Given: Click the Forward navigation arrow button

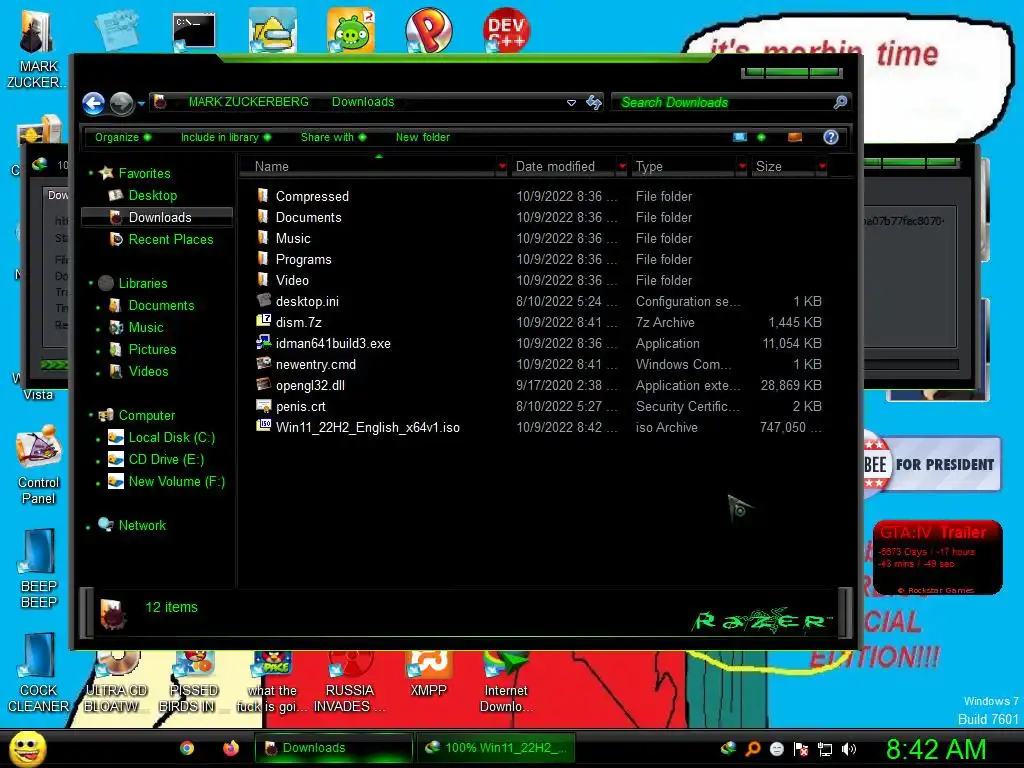Looking at the screenshot, I should pos(121,103).
